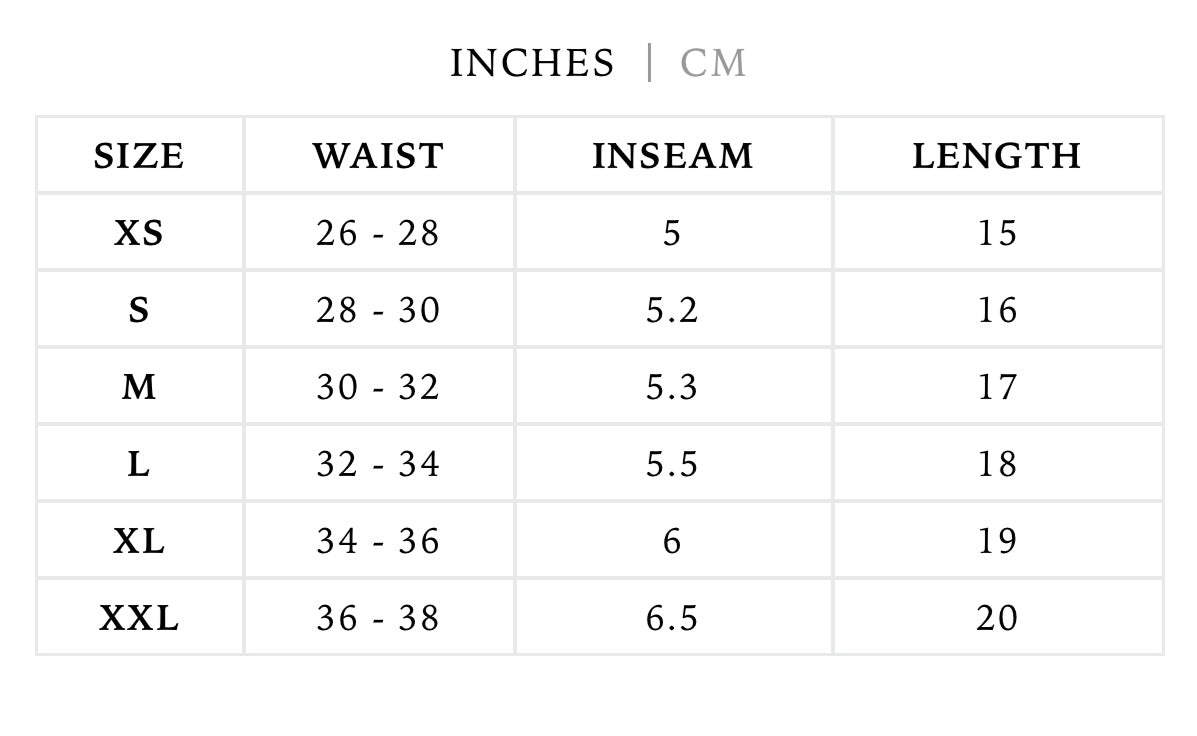Select the L size row label
This screenshot has width=1197, height=736.
pos(139,464)
